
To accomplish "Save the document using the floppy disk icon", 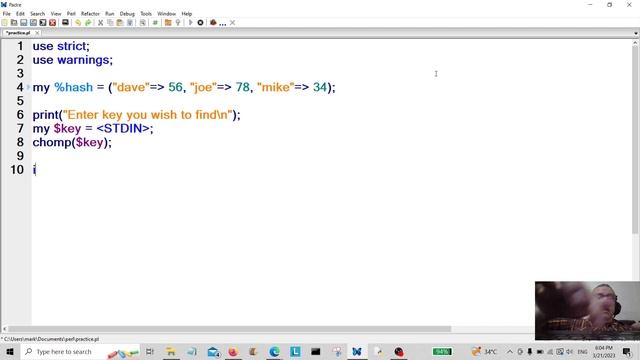I will click(24, 23).
